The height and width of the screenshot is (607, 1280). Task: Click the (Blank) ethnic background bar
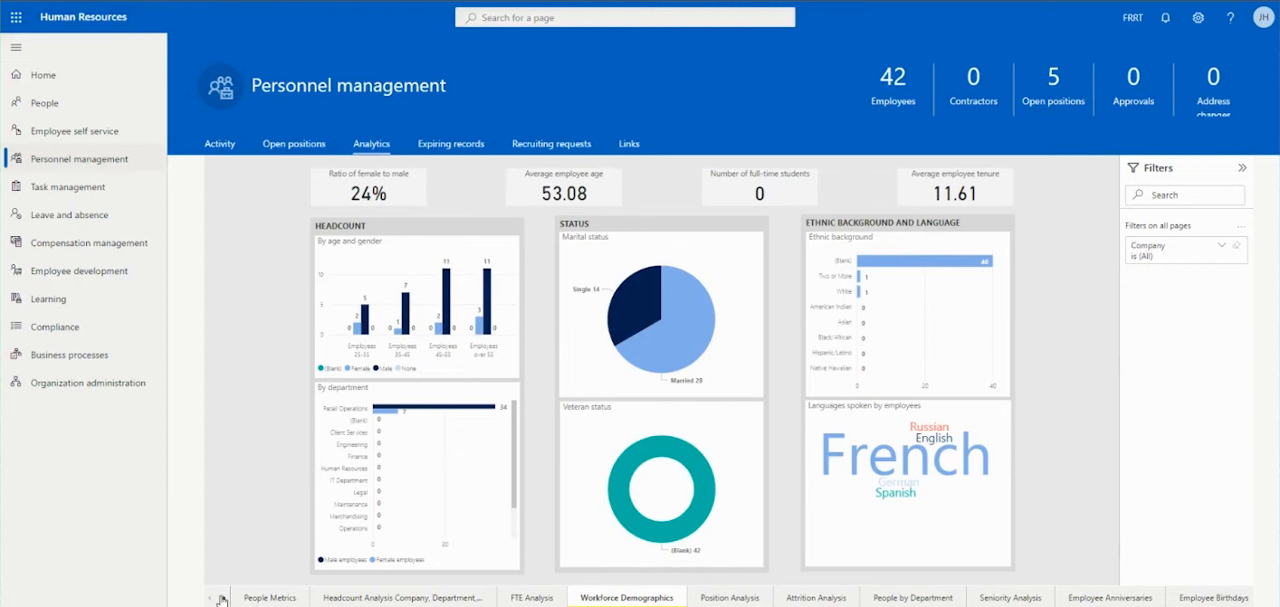(x=925, y=261)
